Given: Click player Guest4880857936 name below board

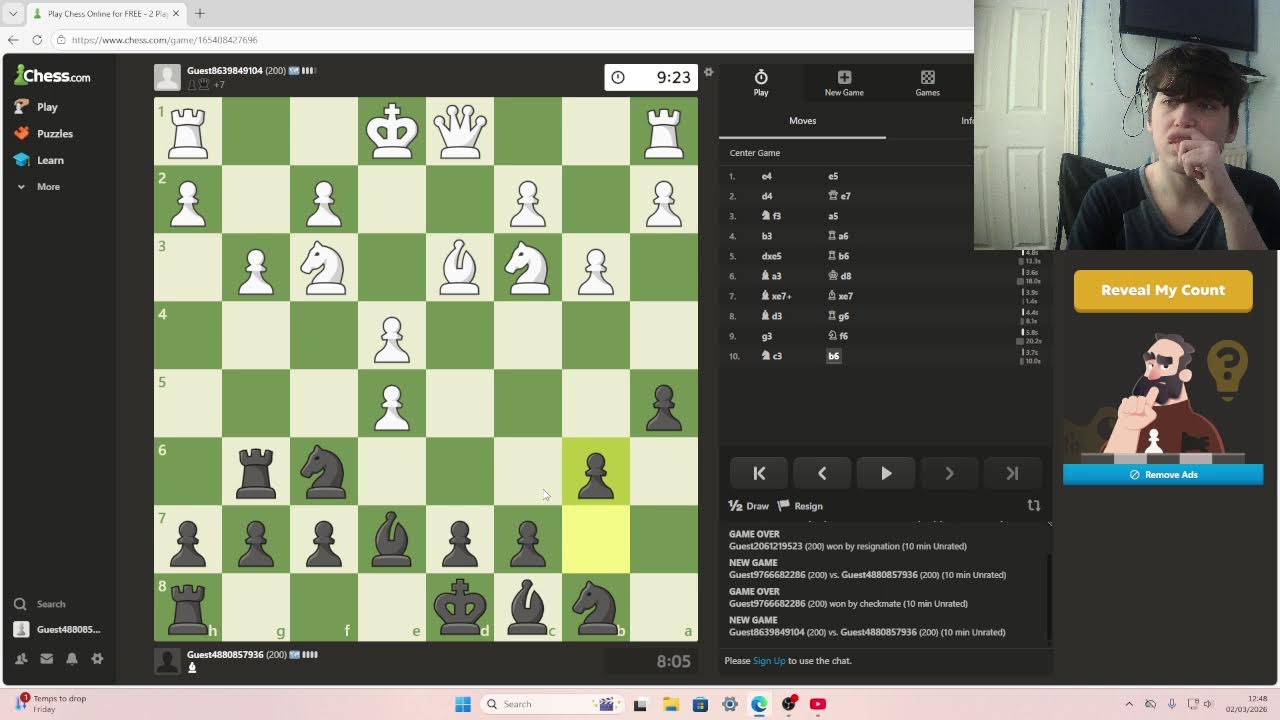Looking at the screenshot, I should [x=225, y=655].
